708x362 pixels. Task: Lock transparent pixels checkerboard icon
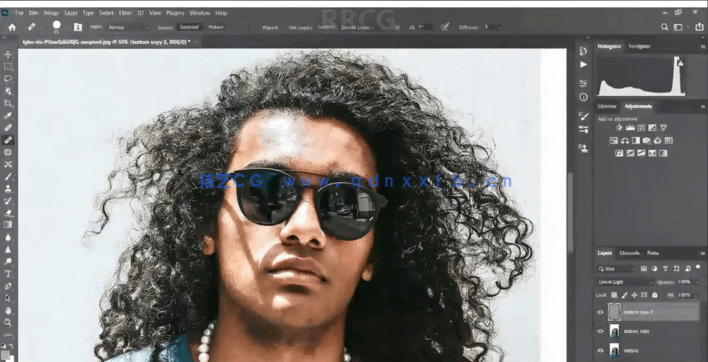click(614, 295)
